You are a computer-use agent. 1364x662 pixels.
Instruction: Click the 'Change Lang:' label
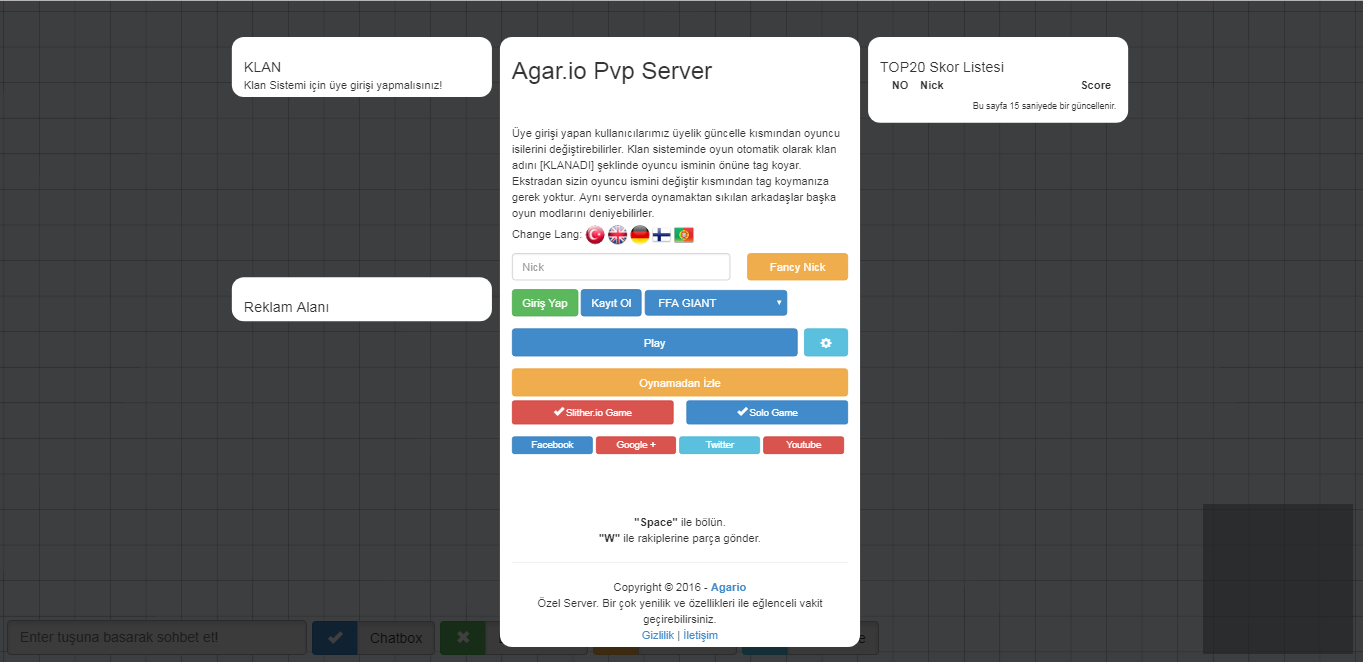pyautogui.click(x=547, y=234)
